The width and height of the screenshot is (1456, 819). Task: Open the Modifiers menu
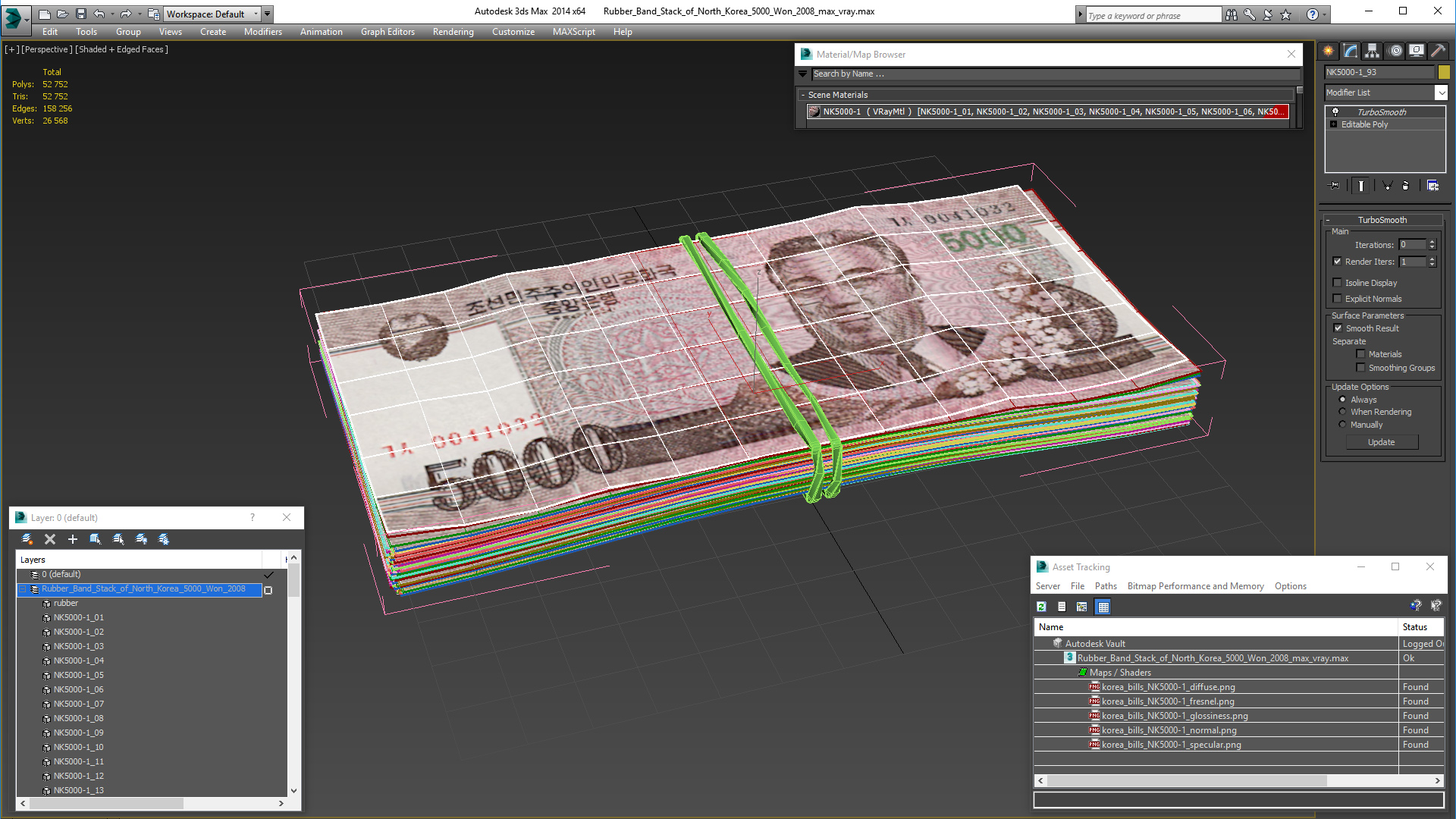point(263,32)
